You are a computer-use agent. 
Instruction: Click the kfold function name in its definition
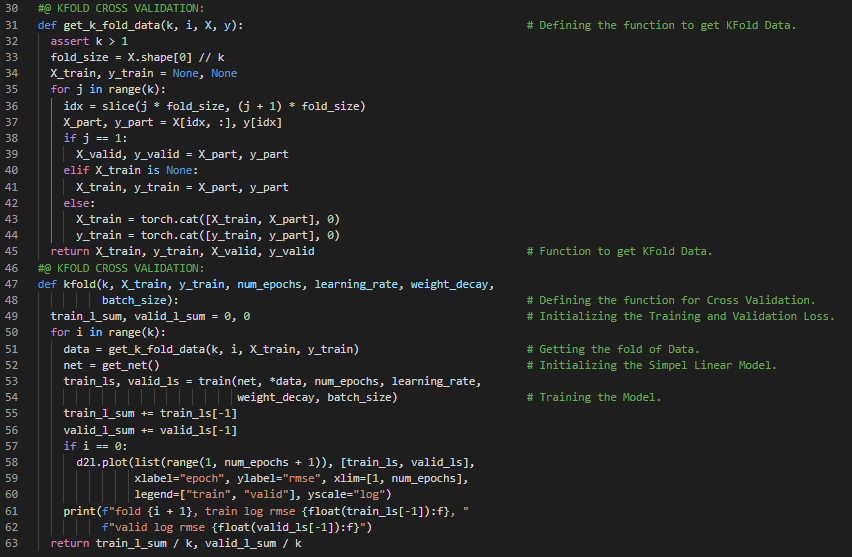(79, 284)
